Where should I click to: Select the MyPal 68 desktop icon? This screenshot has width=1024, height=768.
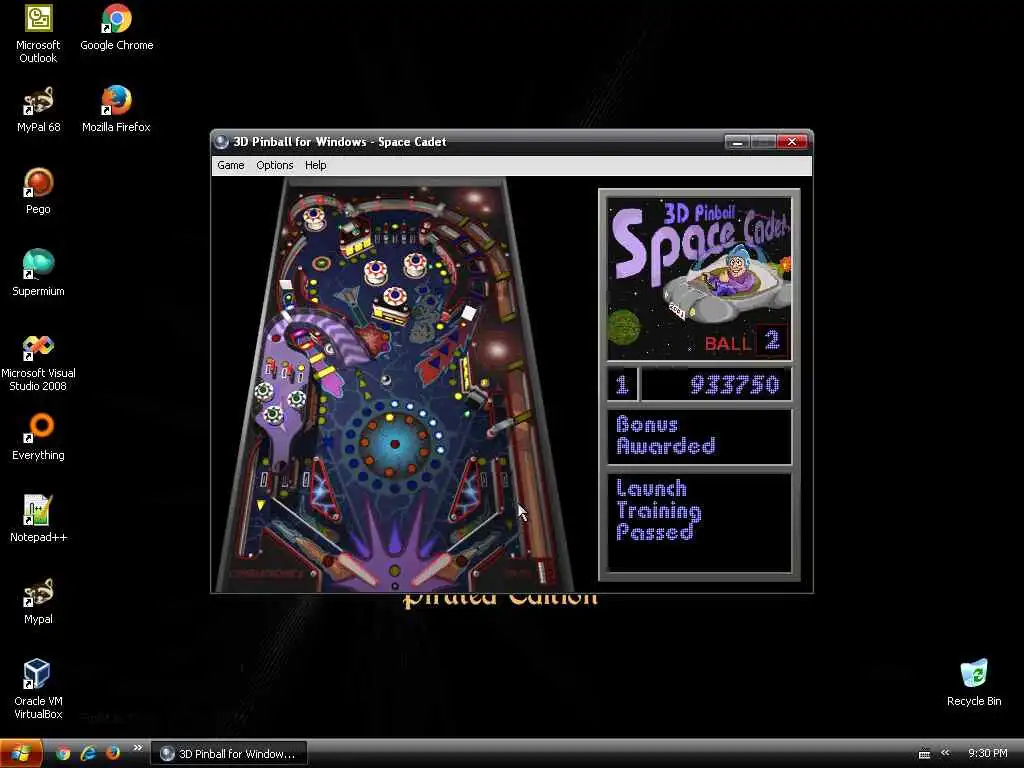pos(38,110)
